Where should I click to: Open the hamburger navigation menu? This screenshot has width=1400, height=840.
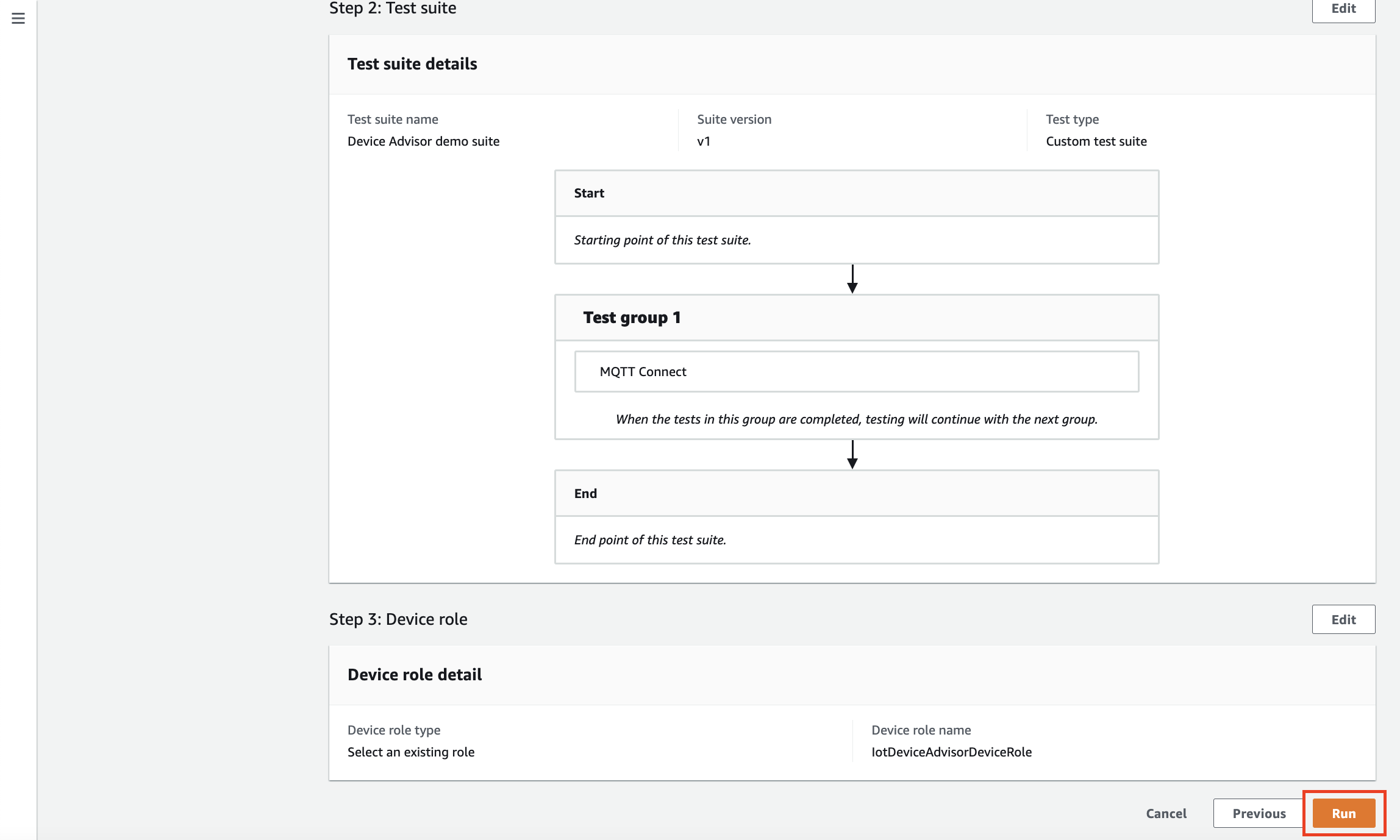[x=18, y=18]
